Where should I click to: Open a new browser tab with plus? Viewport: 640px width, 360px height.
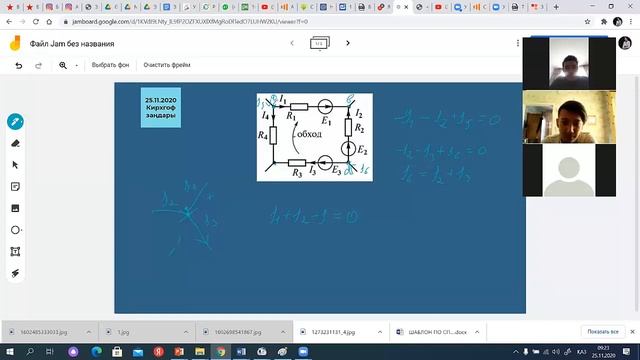coord(556,7)
